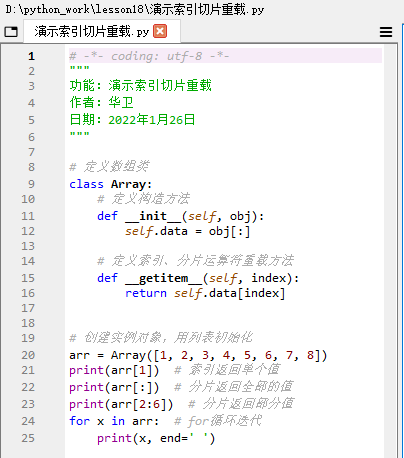Click the class Array: definition

click(111, 184)
